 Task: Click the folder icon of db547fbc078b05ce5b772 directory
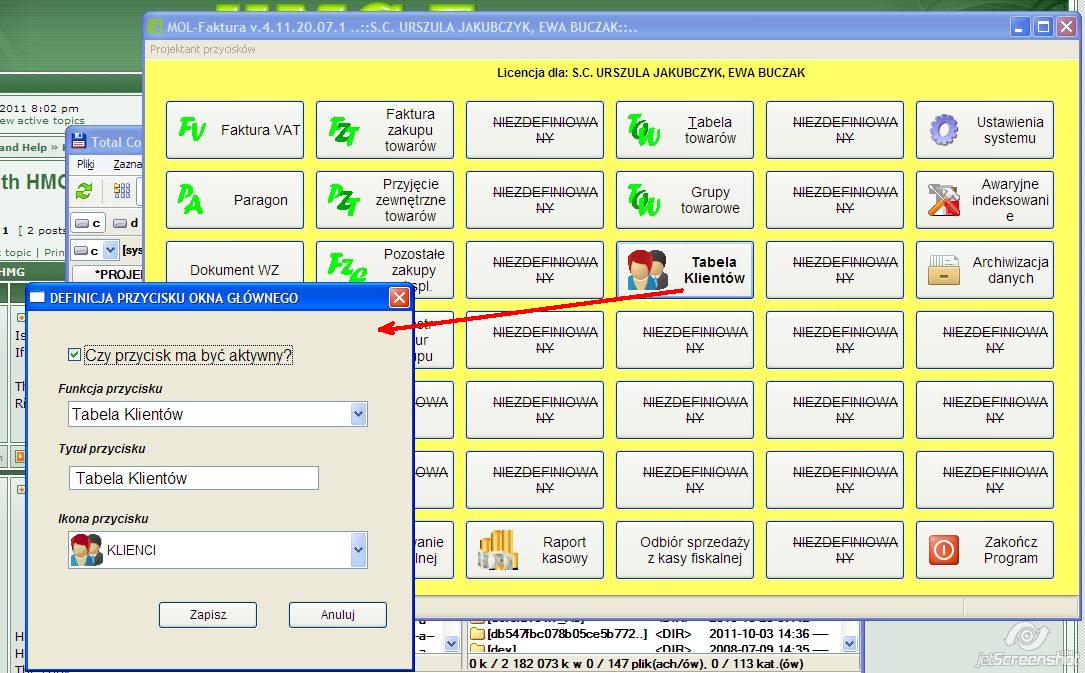pos(477,634)
